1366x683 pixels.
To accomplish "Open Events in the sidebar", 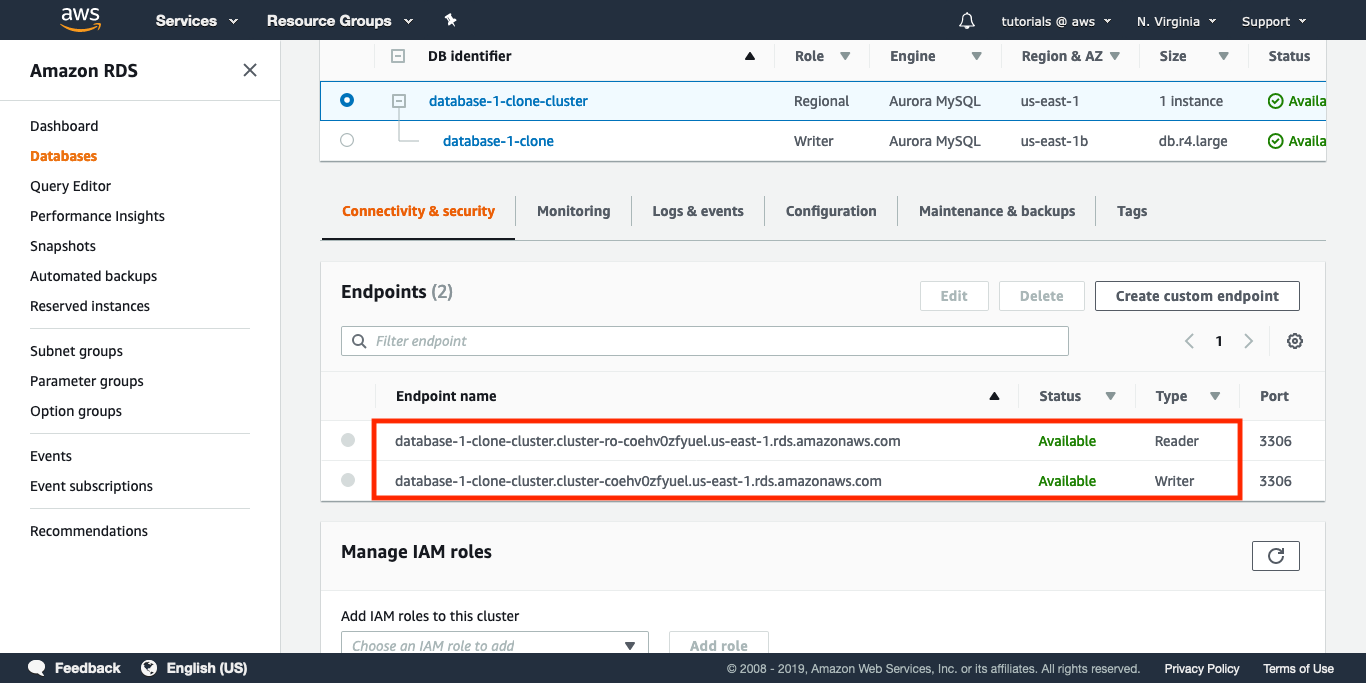I will [51, 456].
